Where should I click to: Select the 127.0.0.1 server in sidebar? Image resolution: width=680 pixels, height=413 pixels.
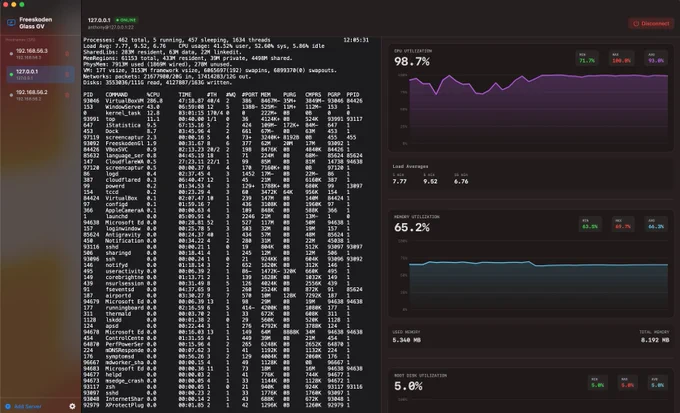[40, 75]
